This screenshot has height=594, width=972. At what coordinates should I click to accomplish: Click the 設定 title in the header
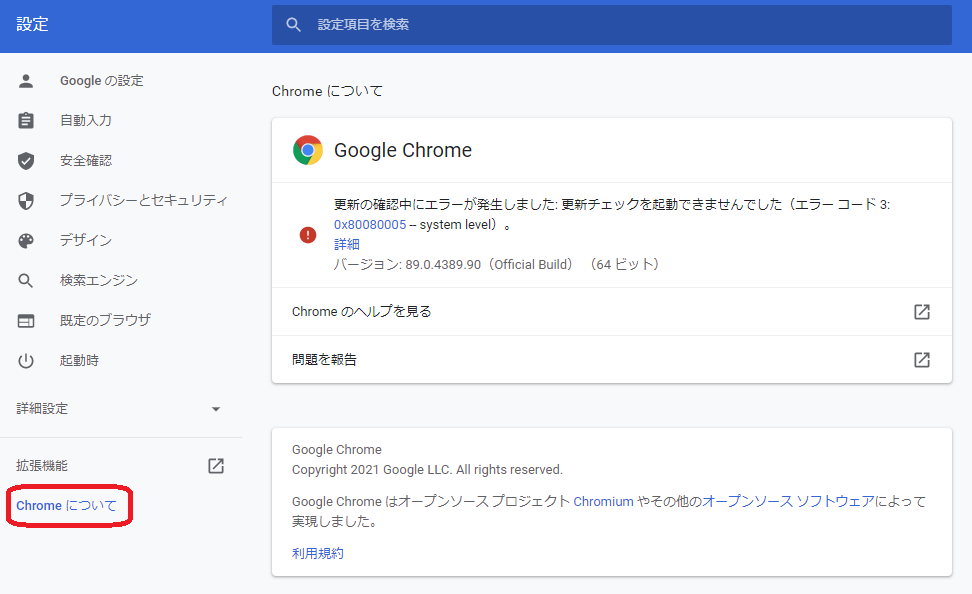(x=32, y=24)
